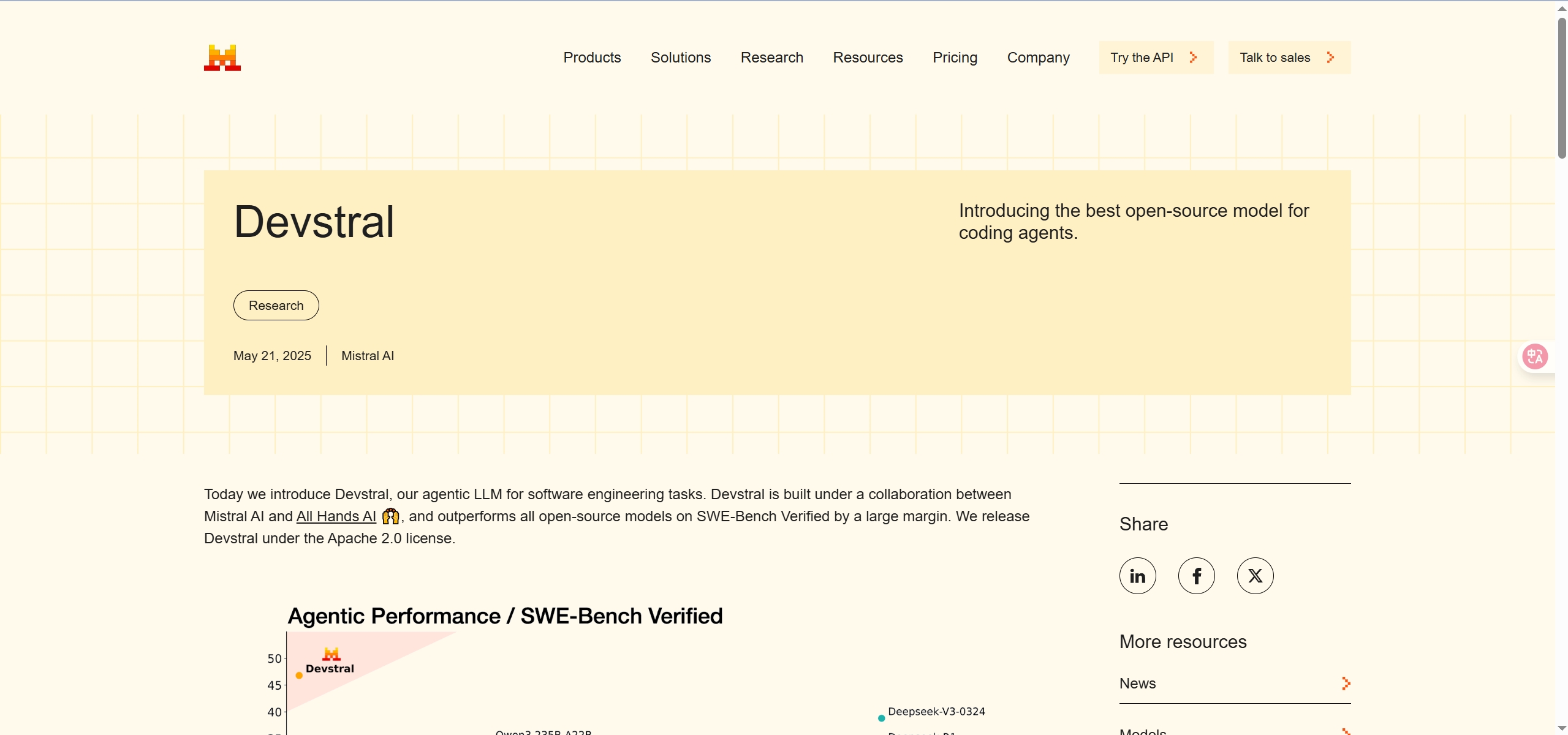Click the Devstral orange data point
This screenshot has width=1568, height=735.
point(299,676)
